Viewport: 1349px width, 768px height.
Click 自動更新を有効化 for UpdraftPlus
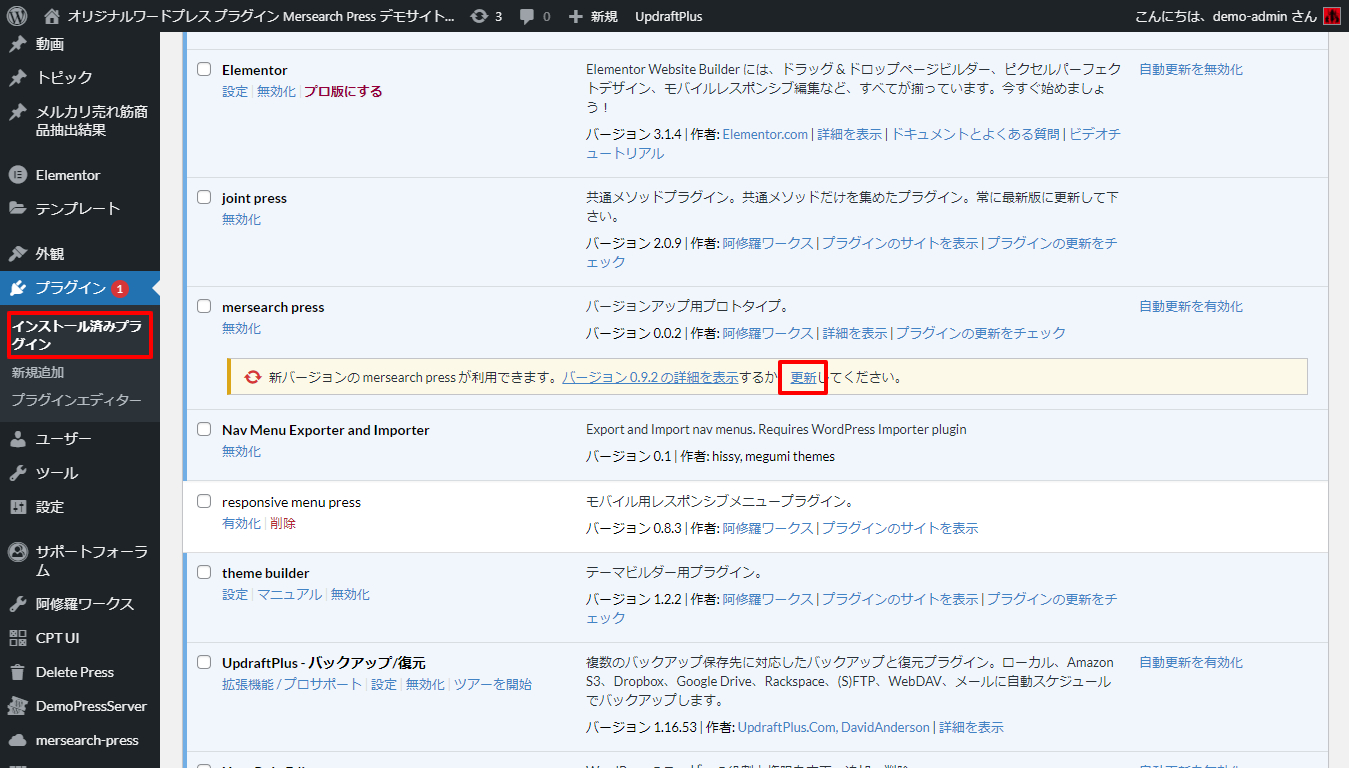point(1191,662)
